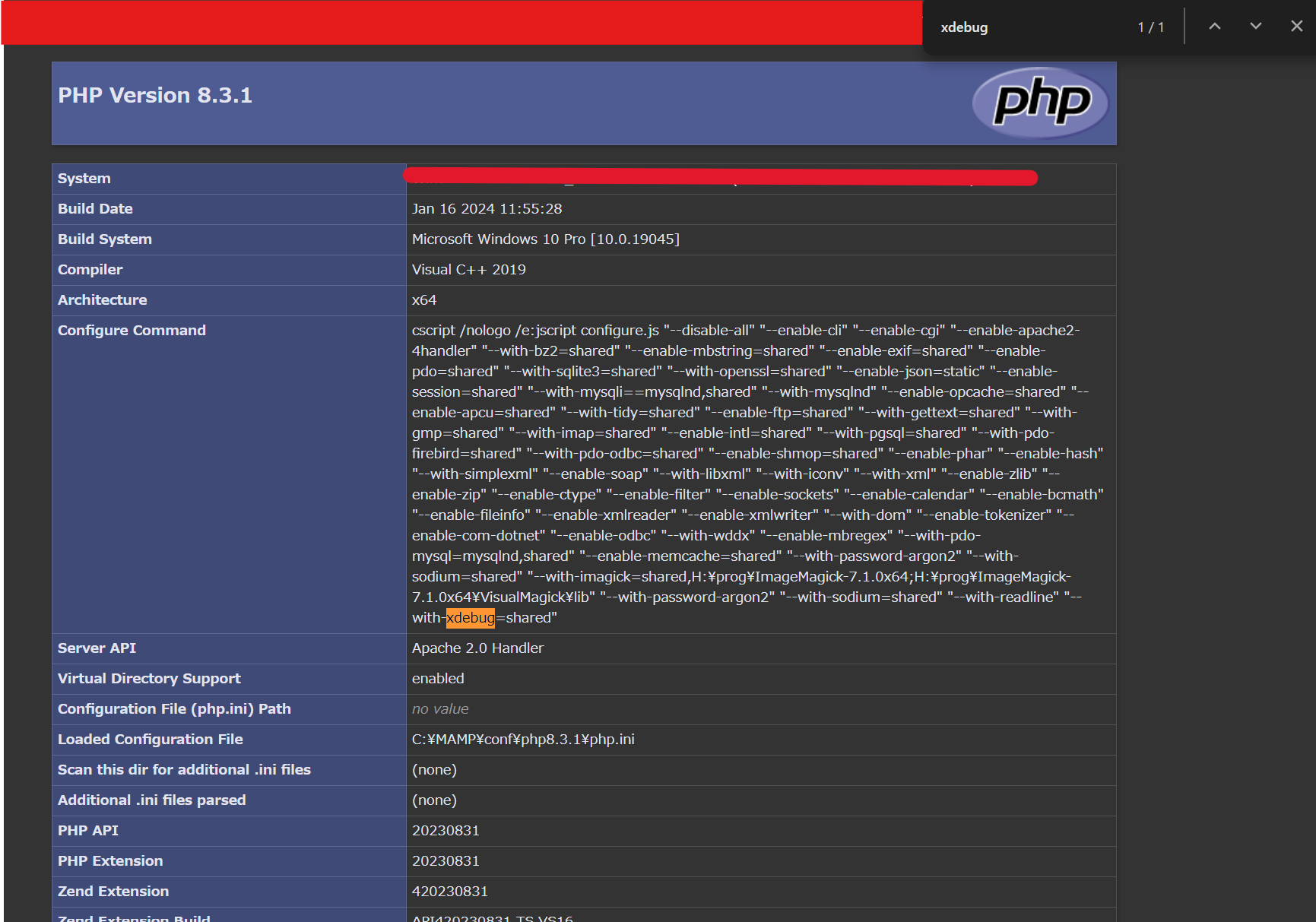Click the Compiler value Visual C++ 2019
This screenshot has height=922, width=1316.
[x=468, y=269]
